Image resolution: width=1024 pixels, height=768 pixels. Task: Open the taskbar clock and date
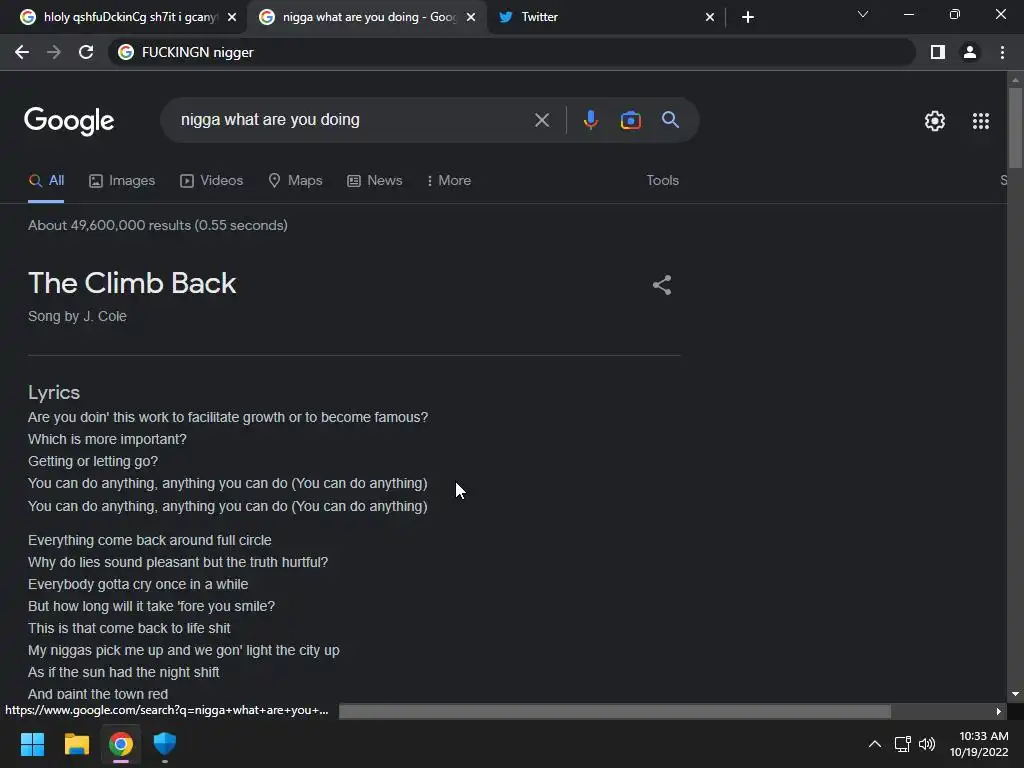pyautogui.click(x=978, y=744)
